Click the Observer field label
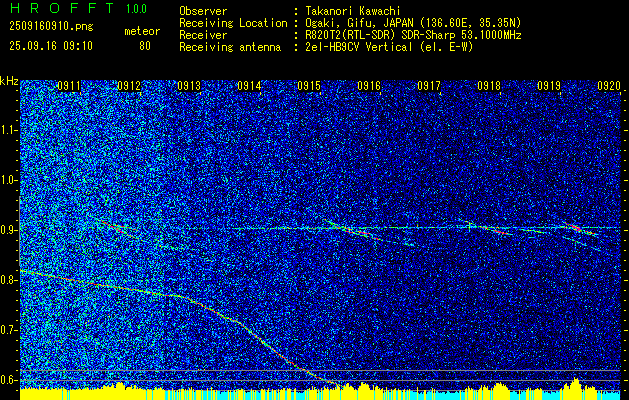 click(203, 11)
